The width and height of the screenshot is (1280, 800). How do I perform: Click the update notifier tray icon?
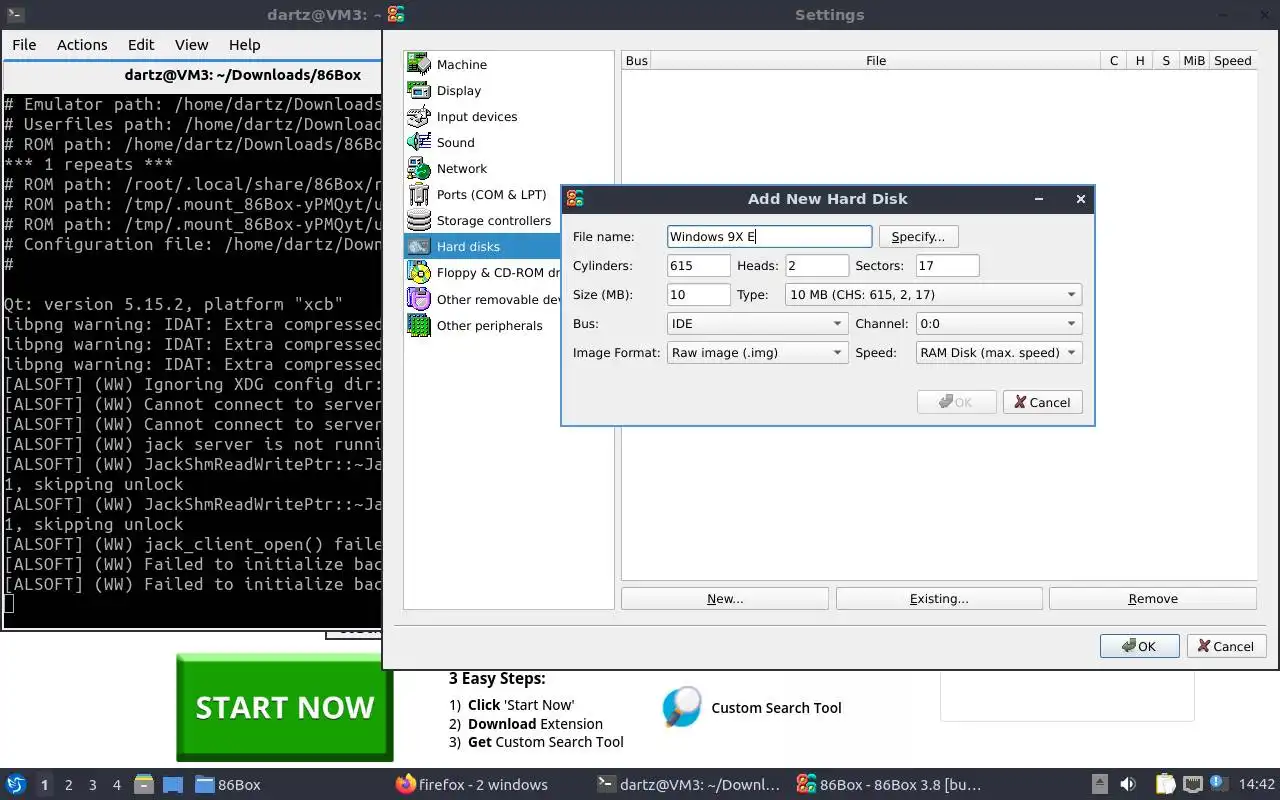[1217, 783]
